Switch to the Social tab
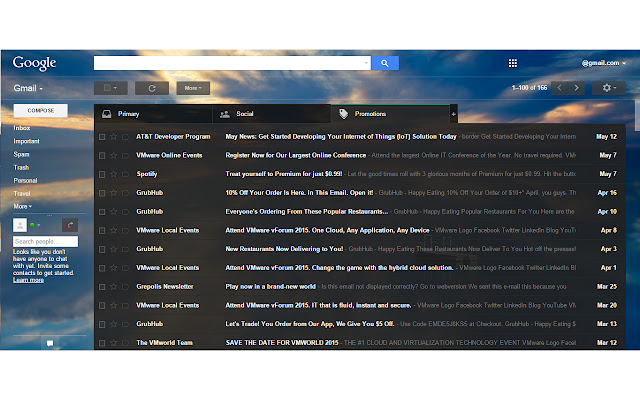Image resolution: width=640 pixels, height=400 pixels. click(271, 114)
